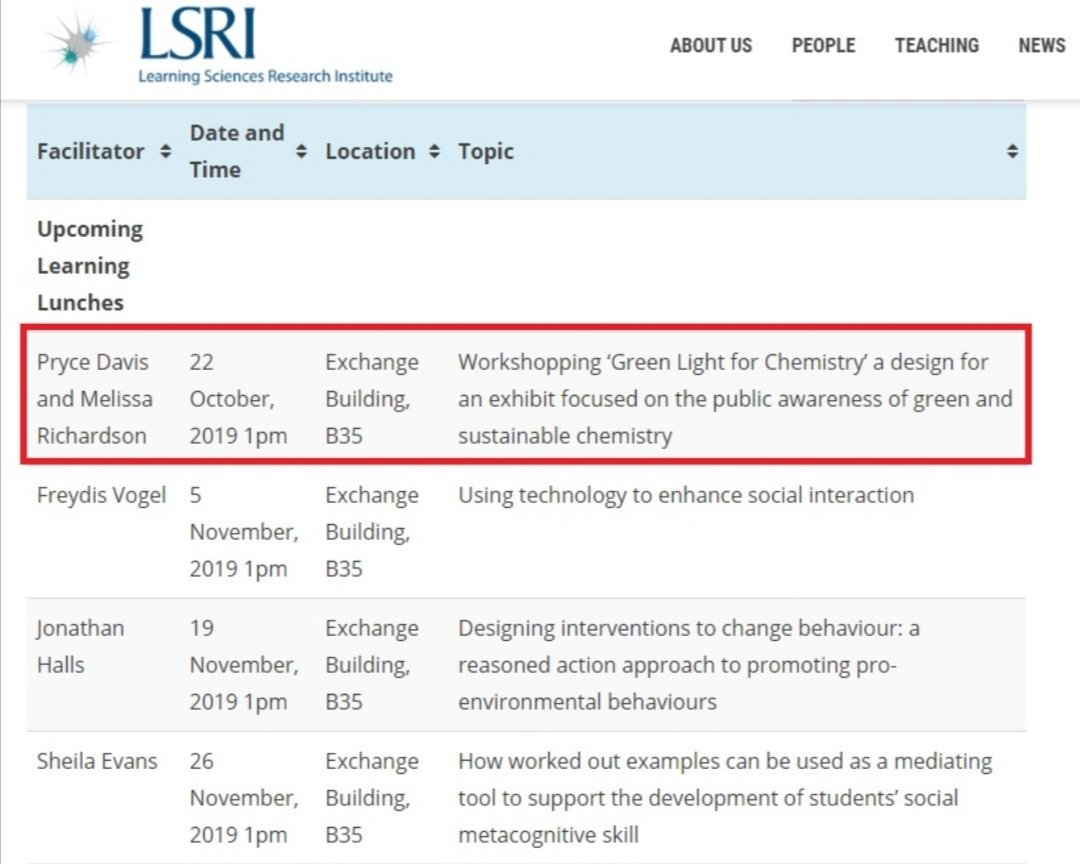Click the Facilitator column header text
Image resolution: width=1080 pixels, height=864 pixels.
click(x=91, y=151)
